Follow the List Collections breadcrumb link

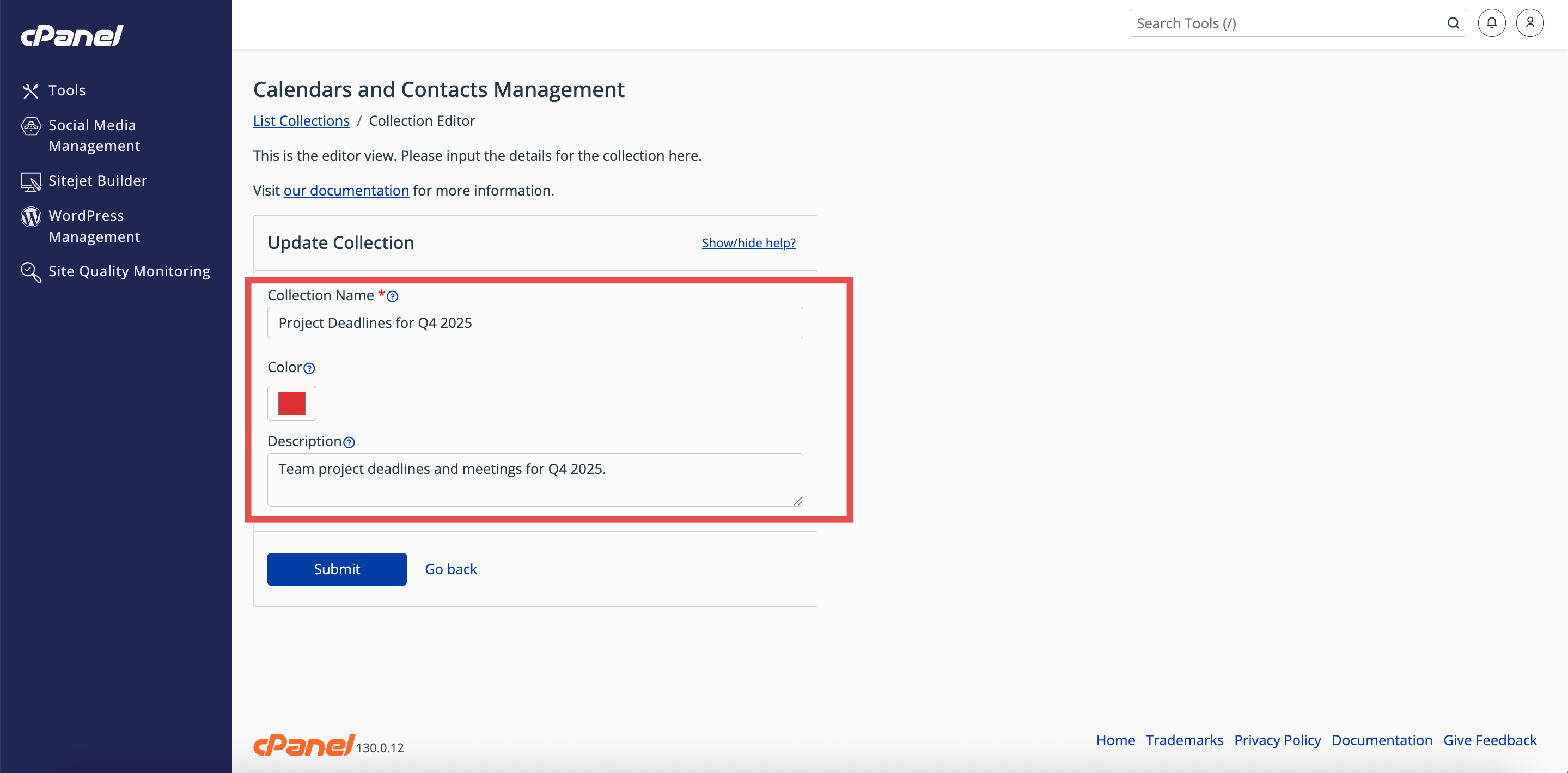[x=301, y=121]
